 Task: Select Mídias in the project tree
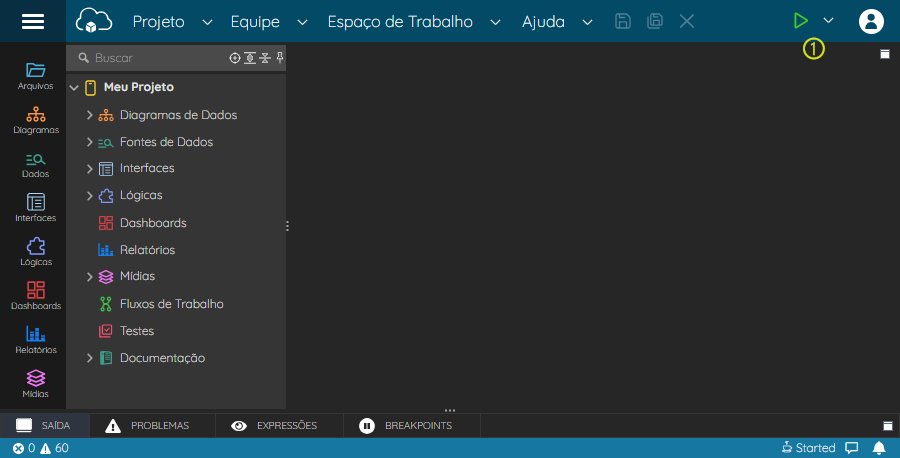[137, 276]
